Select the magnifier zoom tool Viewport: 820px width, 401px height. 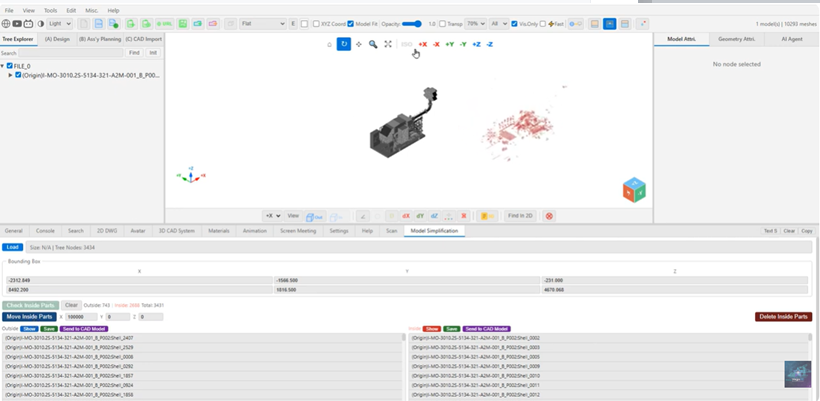[373, 44]
